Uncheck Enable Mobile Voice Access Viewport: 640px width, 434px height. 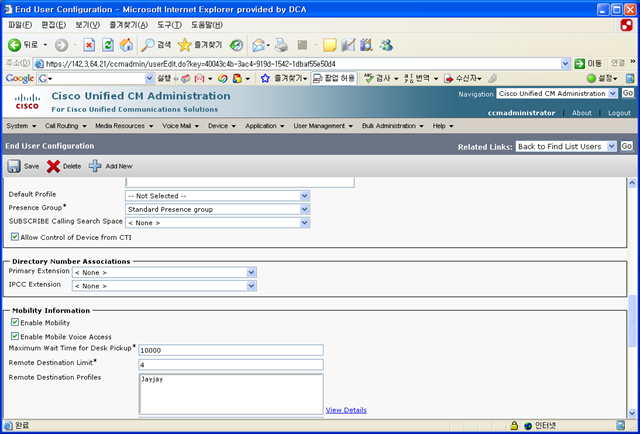[15, 336]
